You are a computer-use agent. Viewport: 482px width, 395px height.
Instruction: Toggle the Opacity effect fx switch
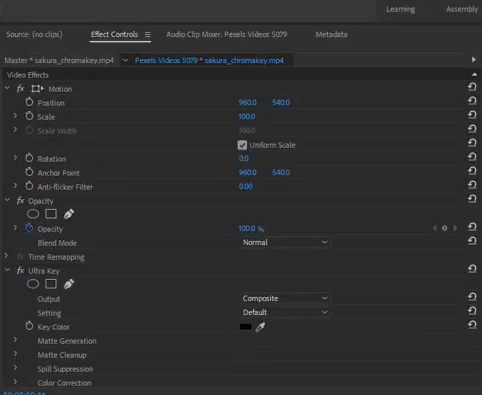click(x=21, y=200)
